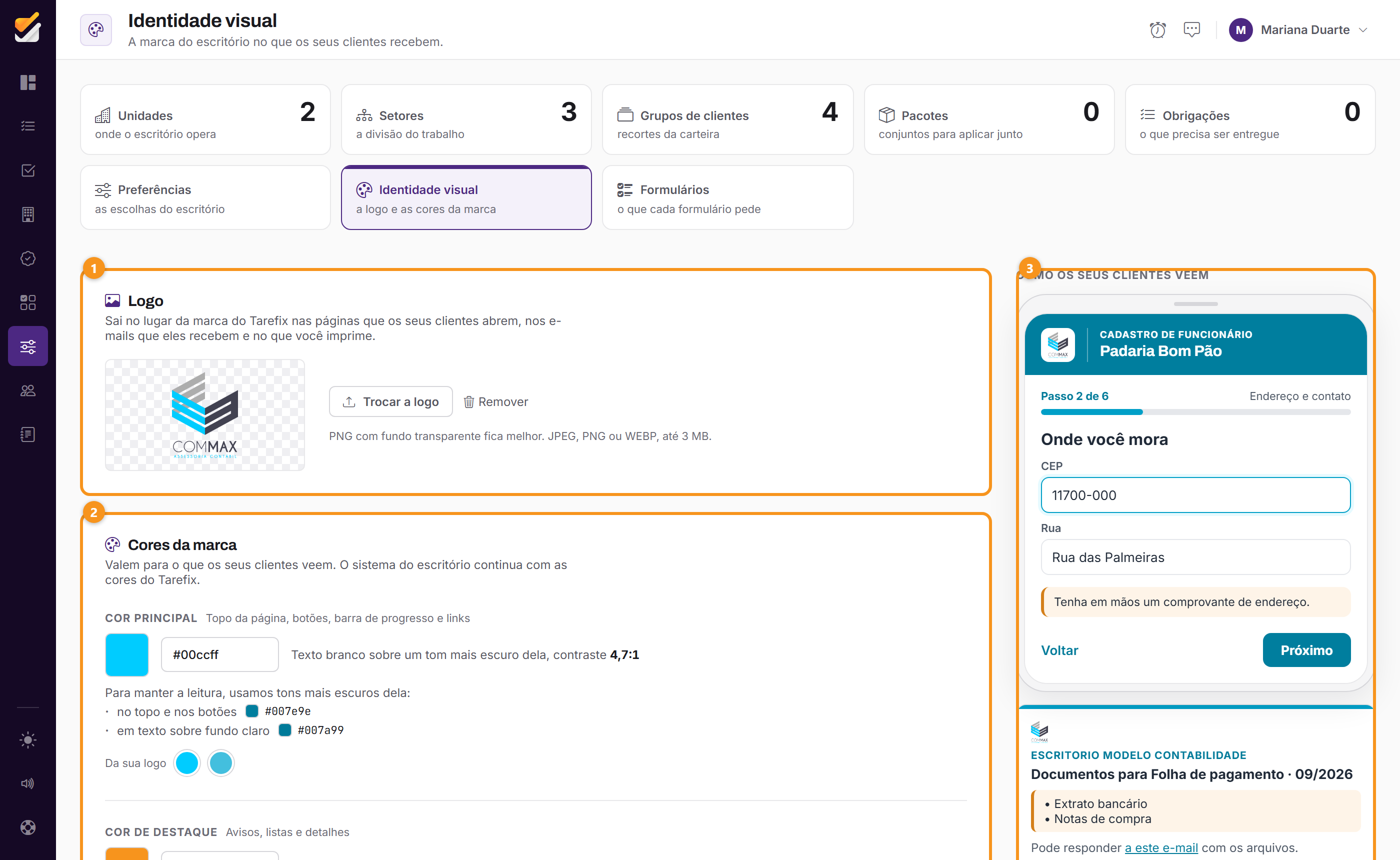Image resolution: width=1400 pixels, height=860 pixels.
Task: Click the M user avatar
Action: pyautogui.click(x=1241, y=29)
